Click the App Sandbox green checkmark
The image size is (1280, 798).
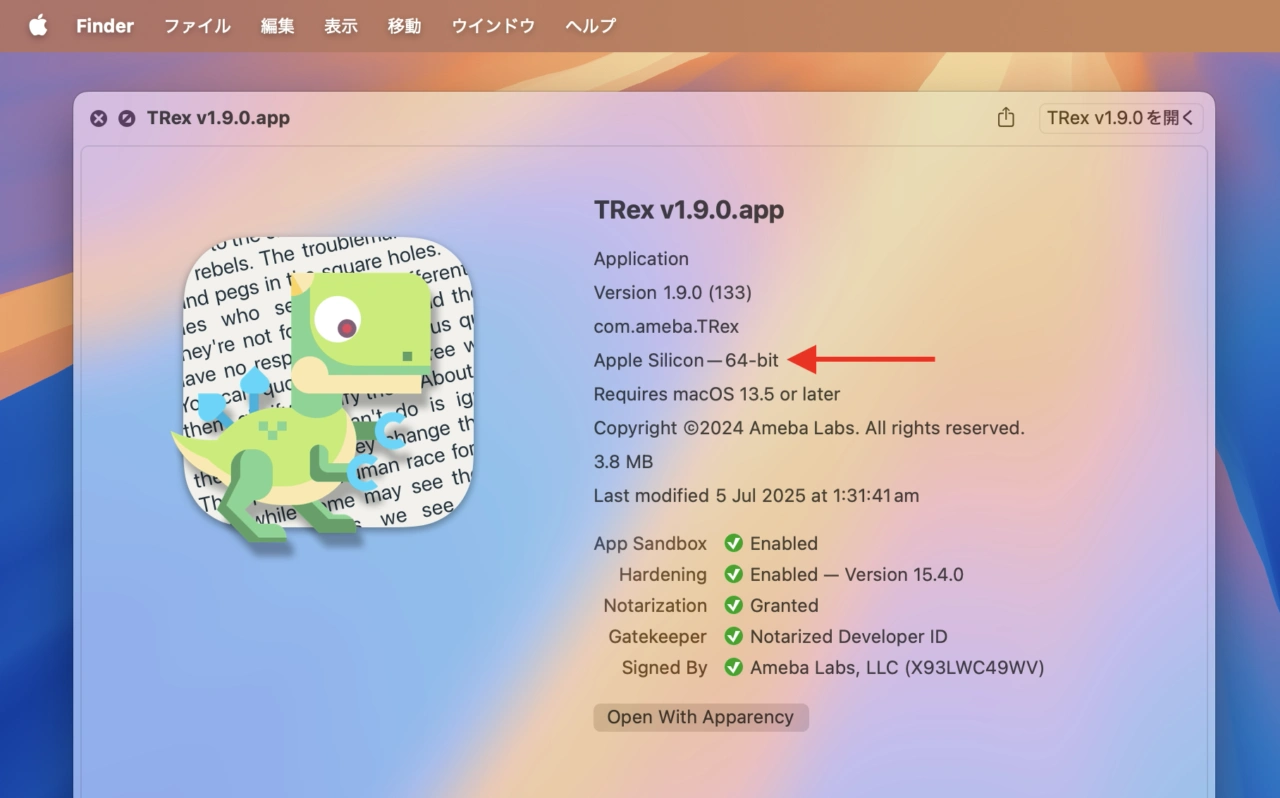733,543
